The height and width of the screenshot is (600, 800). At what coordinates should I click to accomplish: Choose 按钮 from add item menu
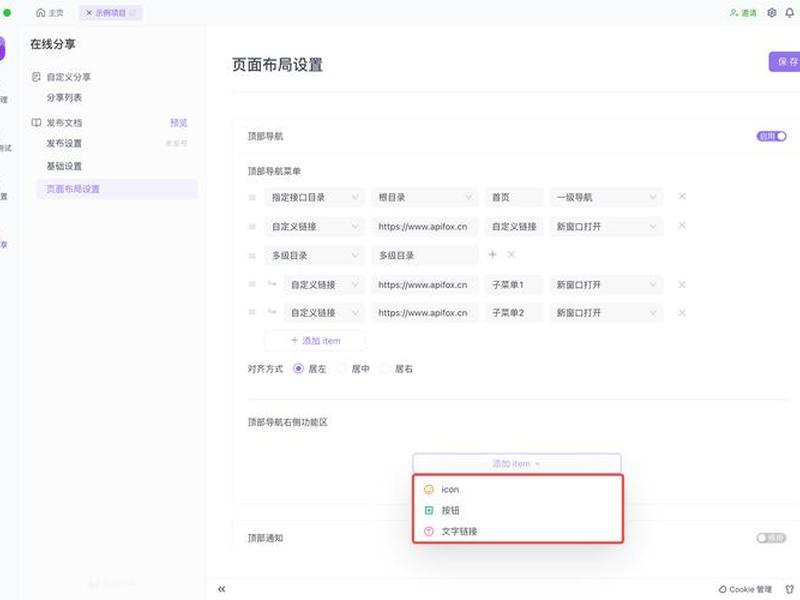517,510
